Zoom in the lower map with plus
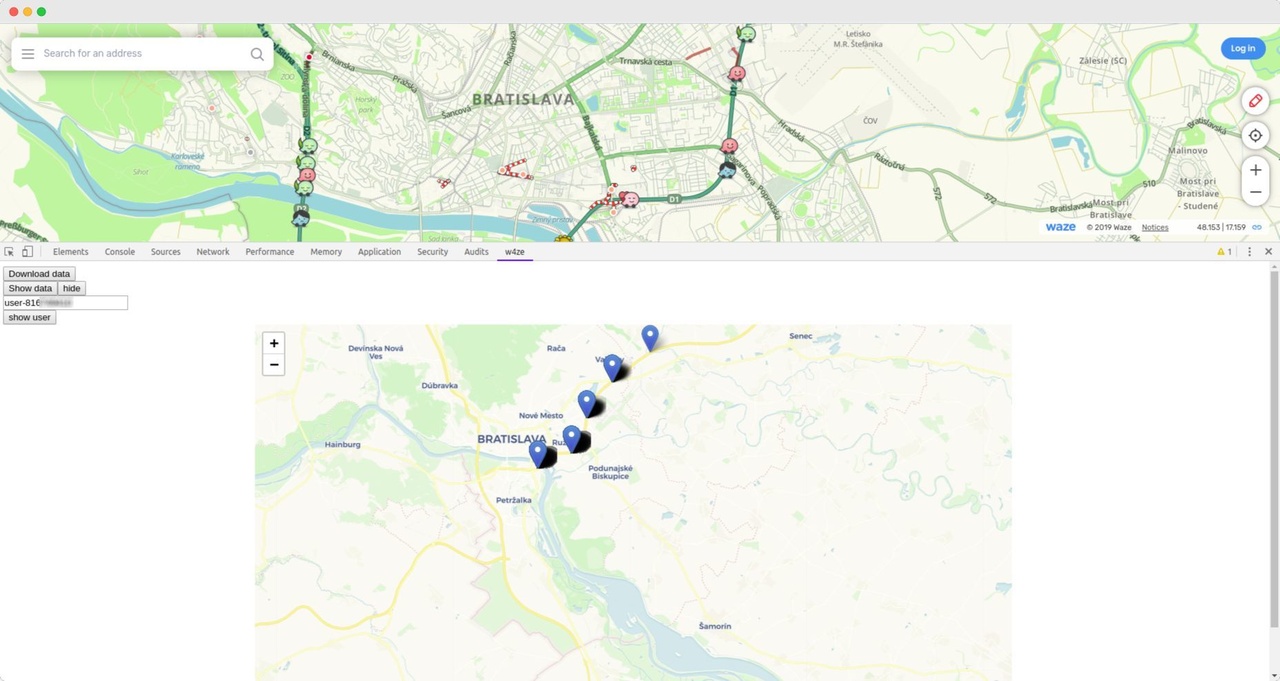 [274, 343]
